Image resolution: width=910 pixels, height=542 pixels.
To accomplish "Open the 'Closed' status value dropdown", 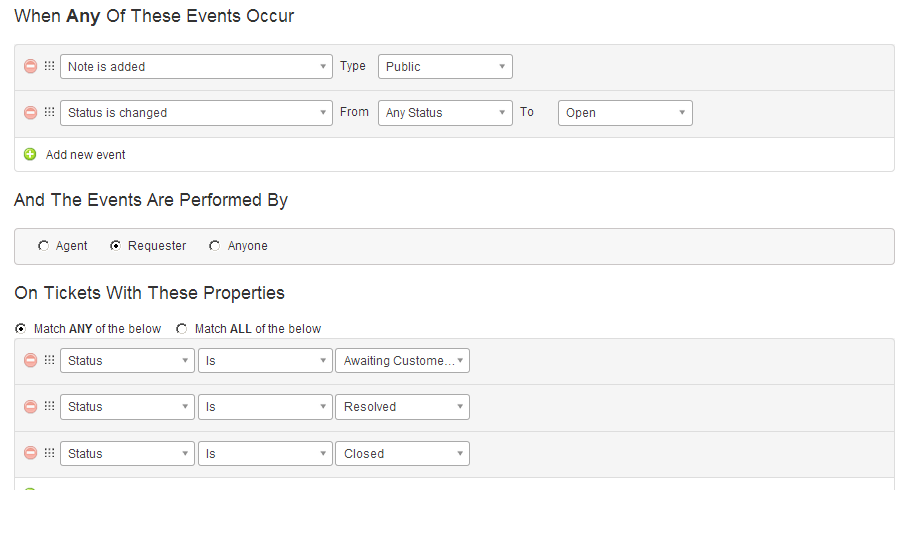I will coord(402,454).
